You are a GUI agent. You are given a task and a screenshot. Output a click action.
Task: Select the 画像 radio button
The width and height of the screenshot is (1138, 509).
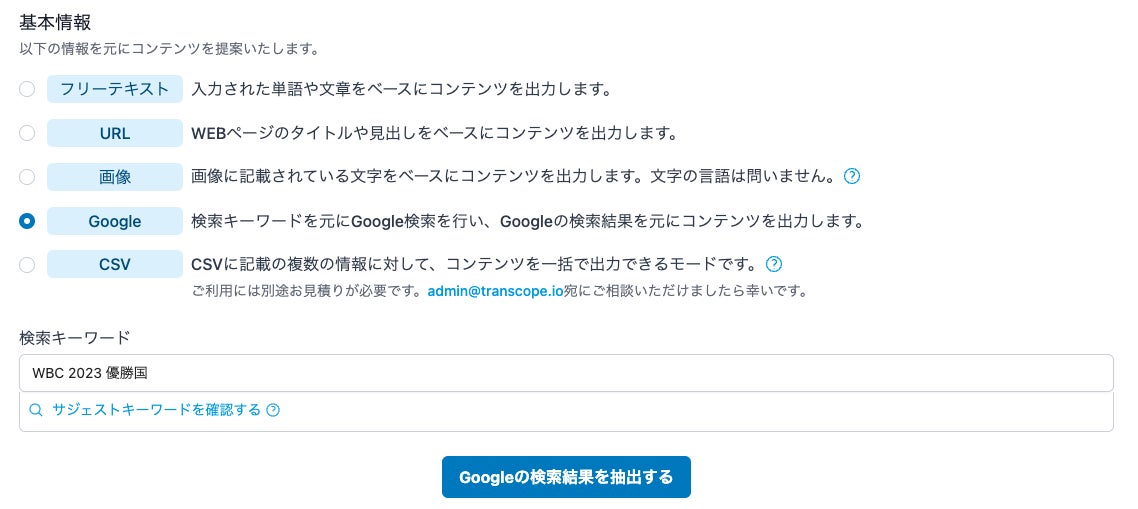coord(27,177)
